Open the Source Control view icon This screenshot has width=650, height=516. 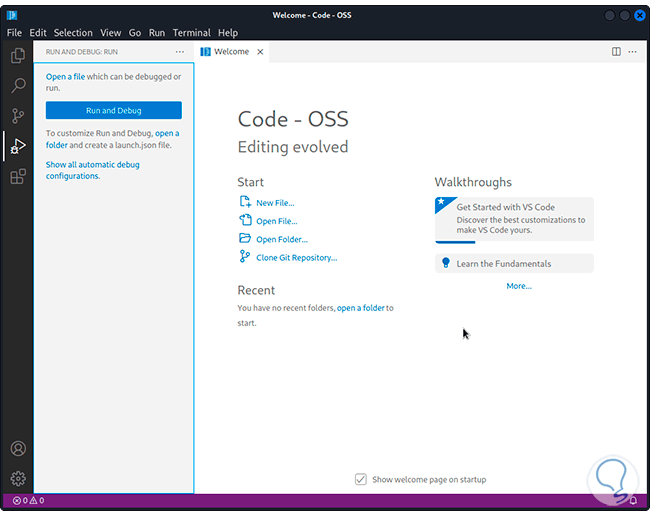pos(17,116)
